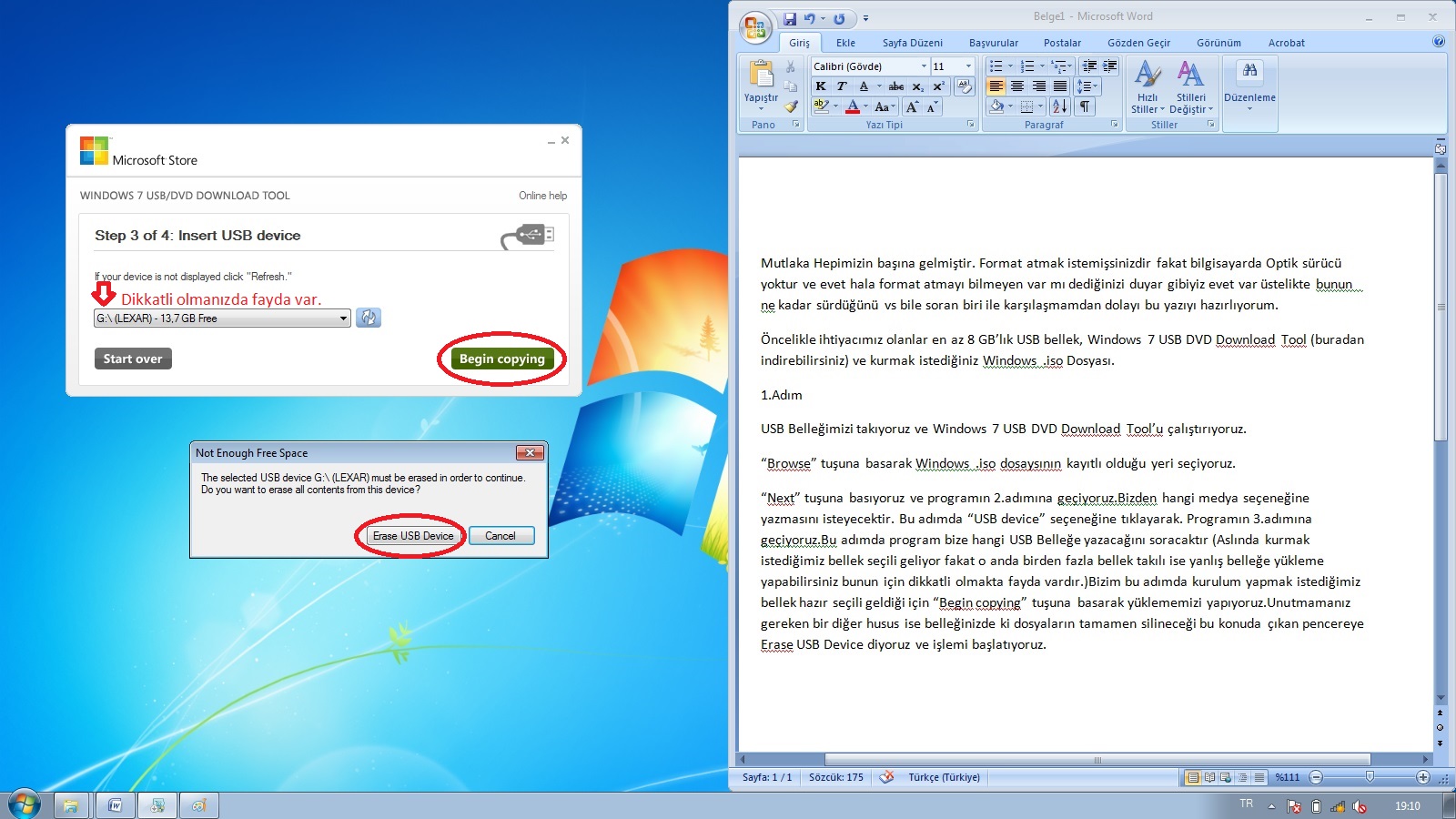
Task: Open the G:\ (LEXAR) USB device dropdown
Action: pos(222,318)
